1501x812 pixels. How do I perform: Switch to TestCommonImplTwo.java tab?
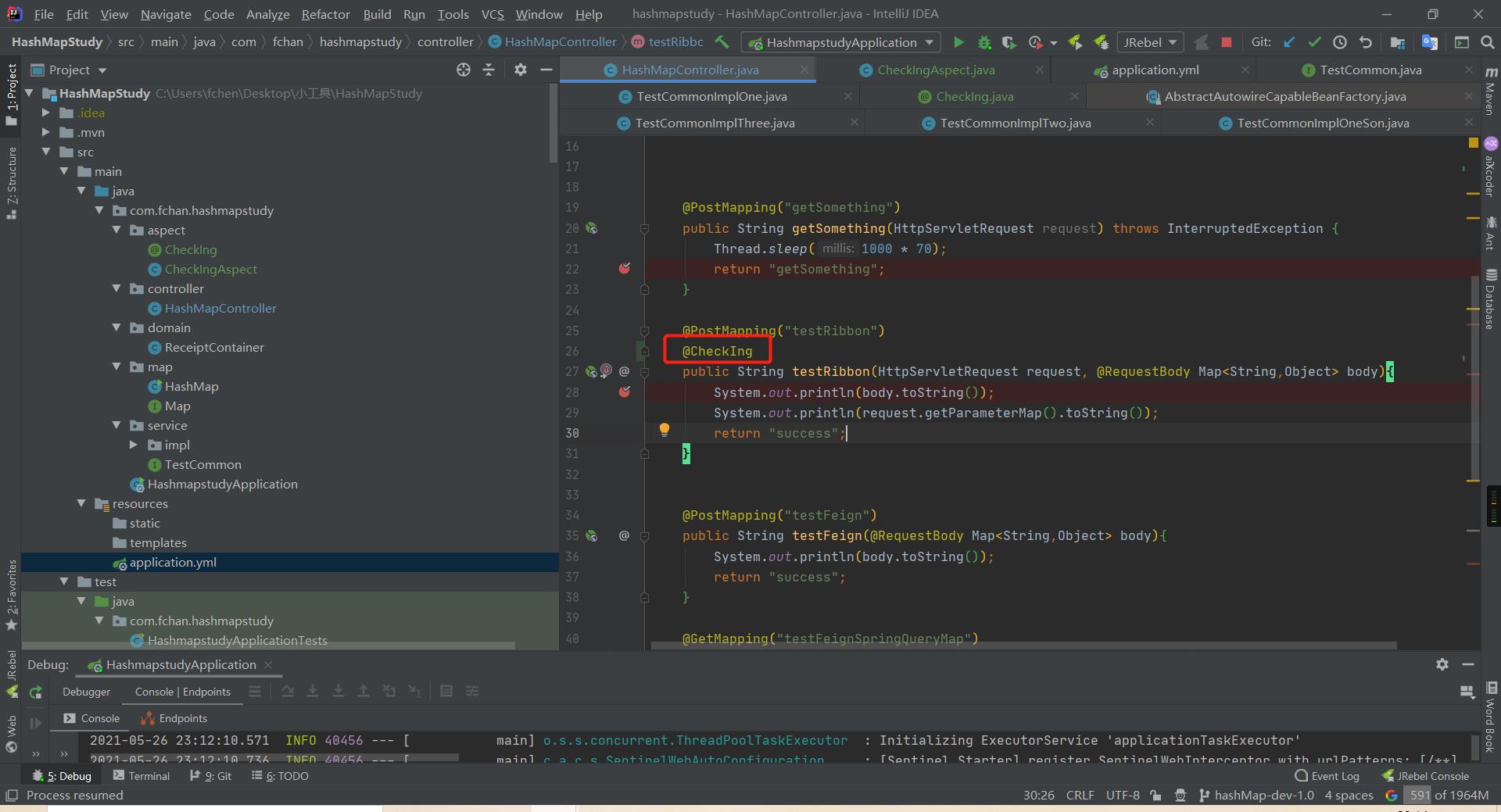[x=1015, y=123]
